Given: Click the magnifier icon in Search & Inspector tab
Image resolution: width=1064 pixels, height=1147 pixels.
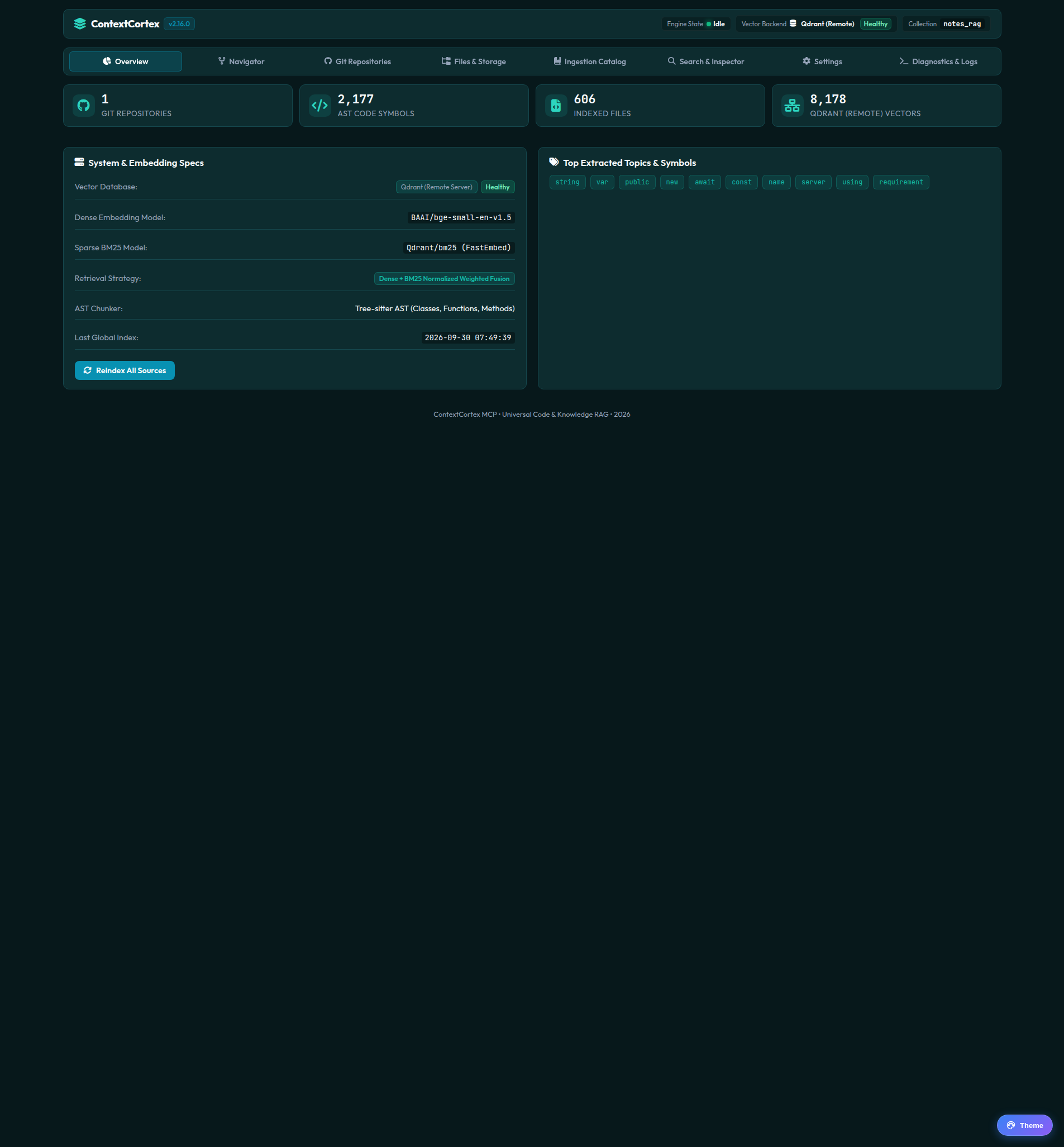Looking at the screenshot, I should pos(672,61).
